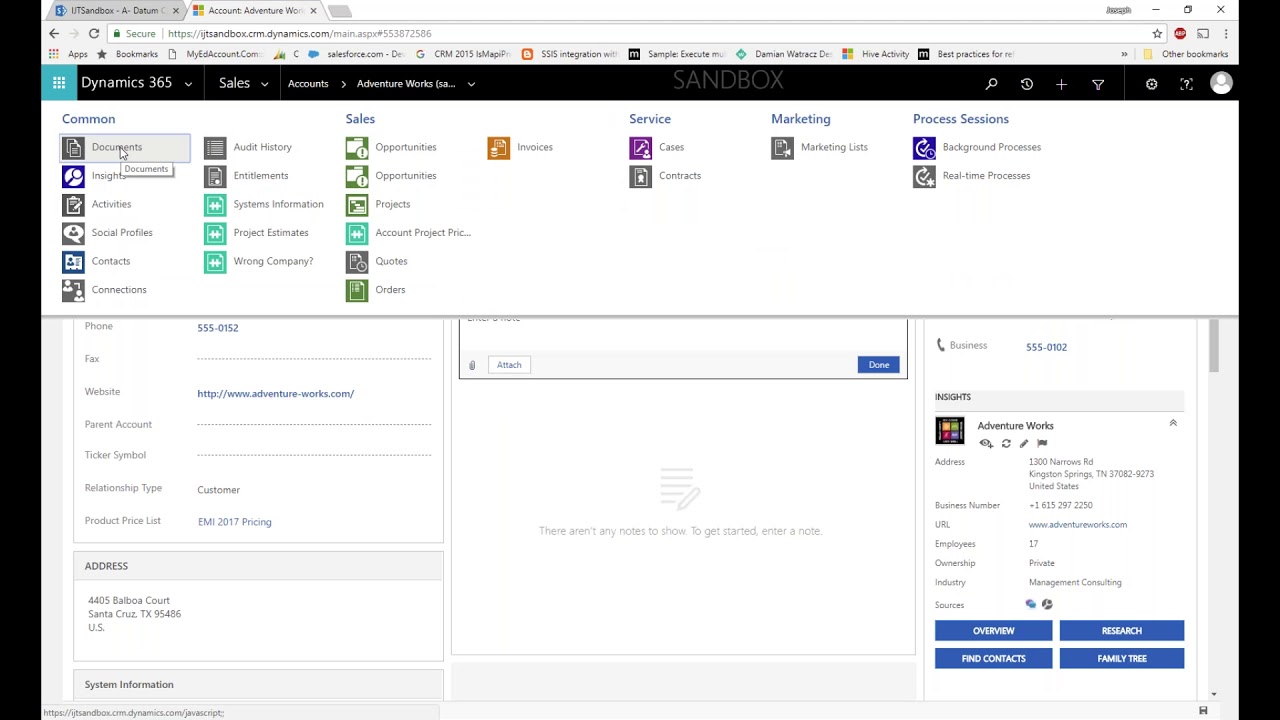
Task: Click the Ticker Symbol field
Action: tap(314, 455)
